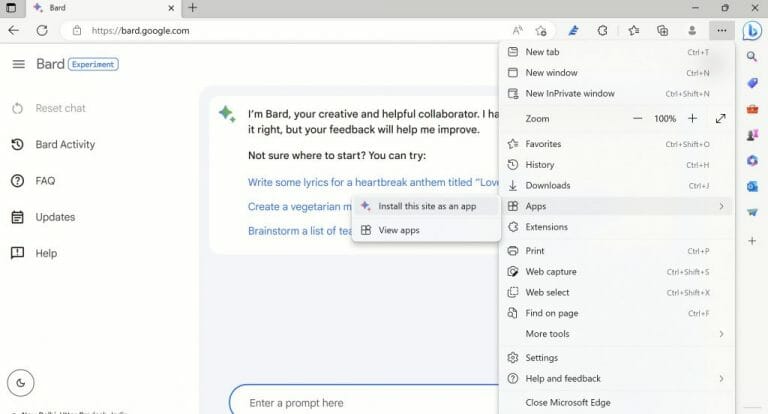
Task: Open sidebar Tools briefcase icon
Action: [752, 109]
